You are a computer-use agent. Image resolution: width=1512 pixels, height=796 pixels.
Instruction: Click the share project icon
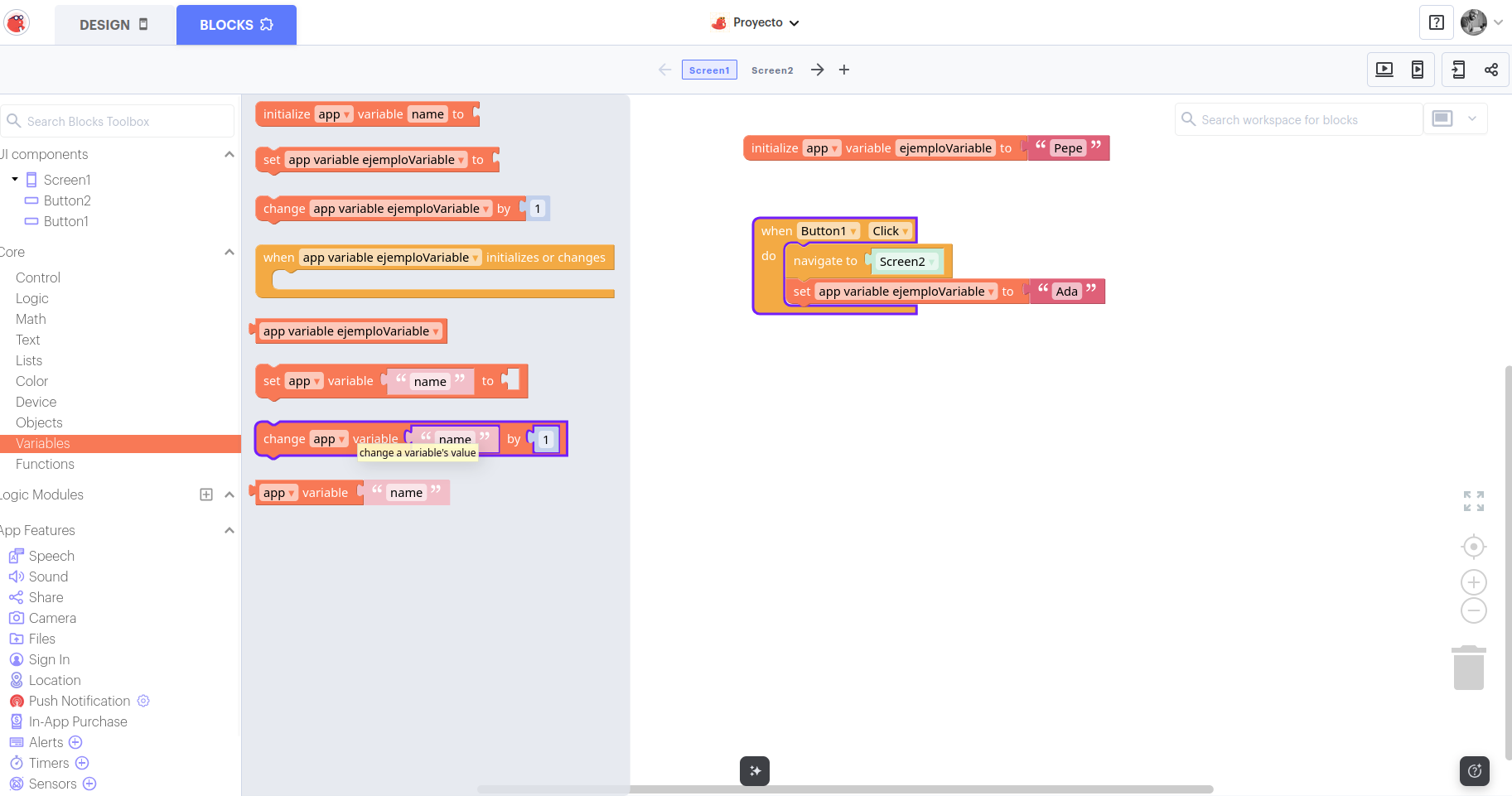click(x=1491, y=70)
